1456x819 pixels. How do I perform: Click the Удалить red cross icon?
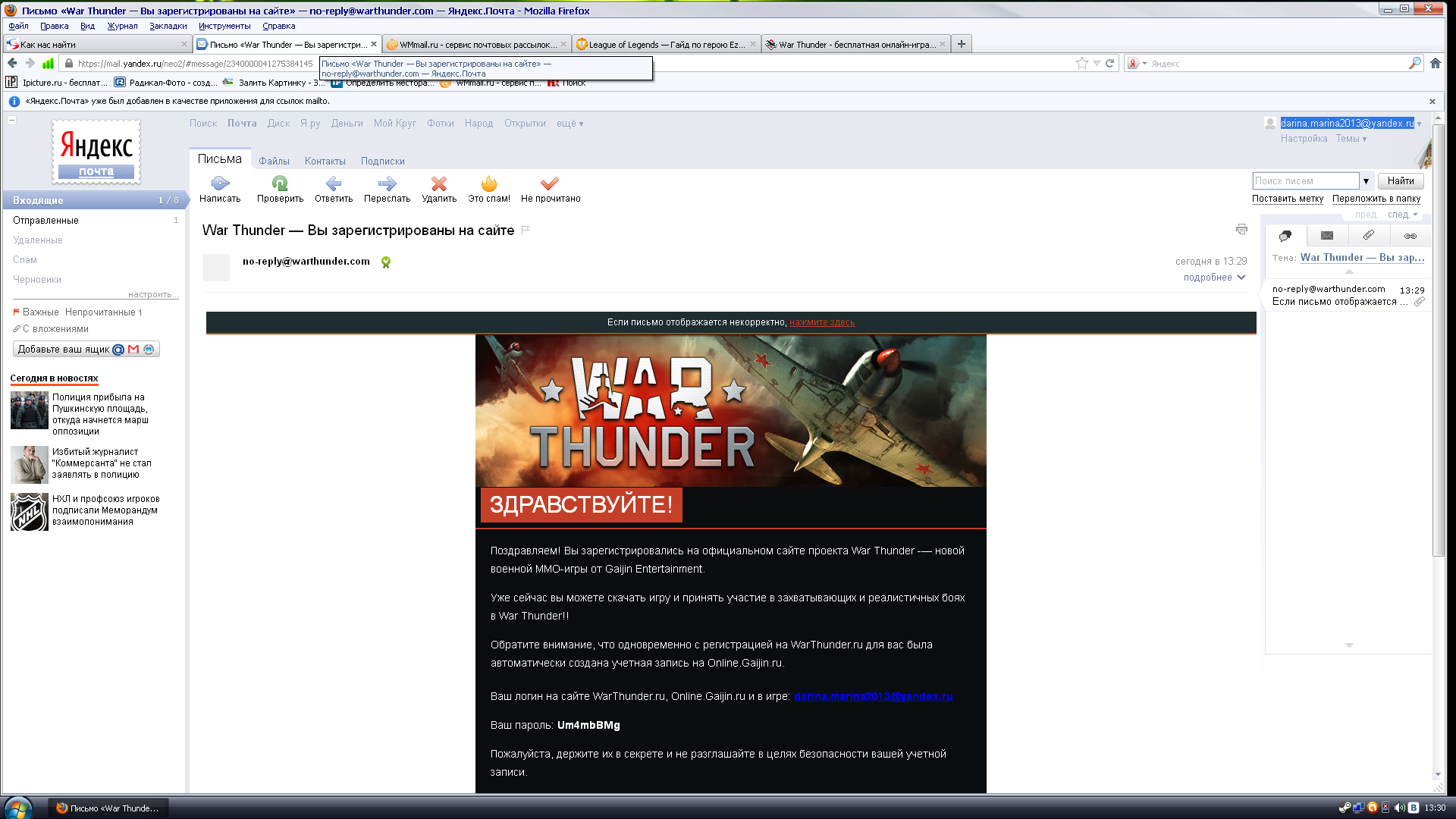pos(439,183)
